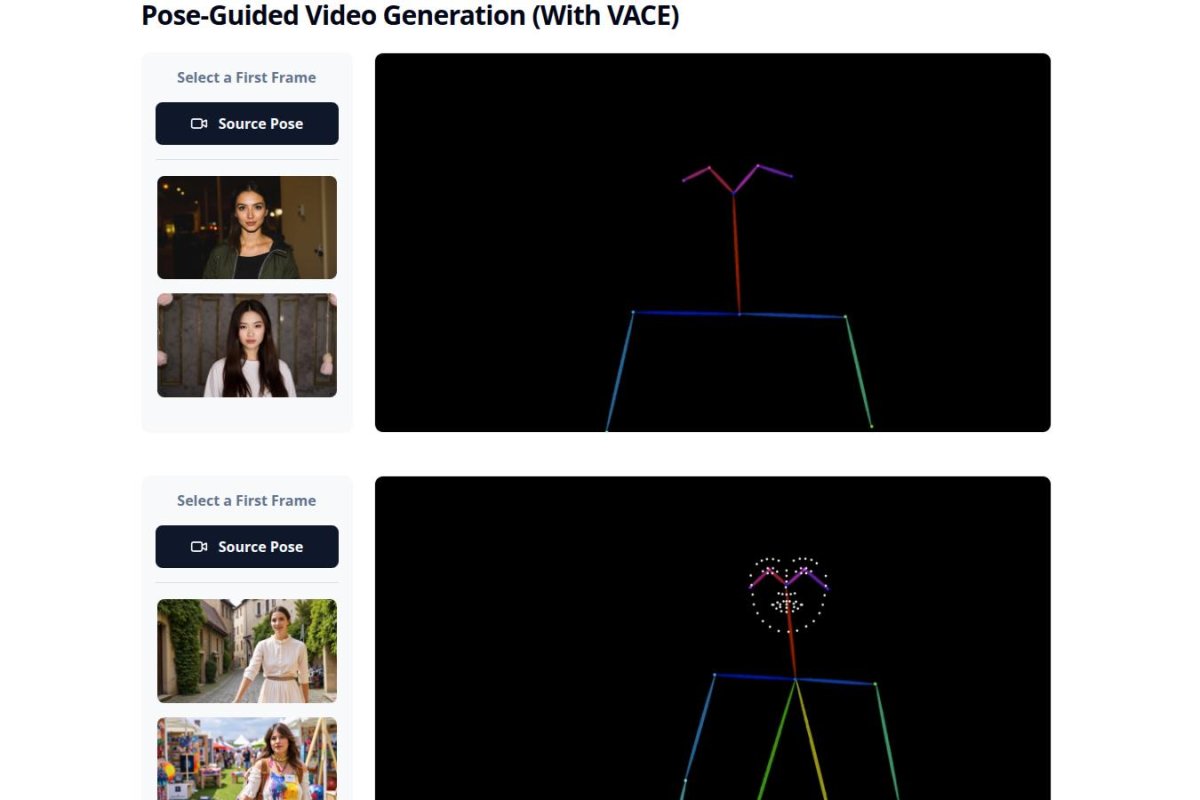Choose the woman in white dress alley thumbnail
This screenshot has height=800, width=1200.
point(247,651)
